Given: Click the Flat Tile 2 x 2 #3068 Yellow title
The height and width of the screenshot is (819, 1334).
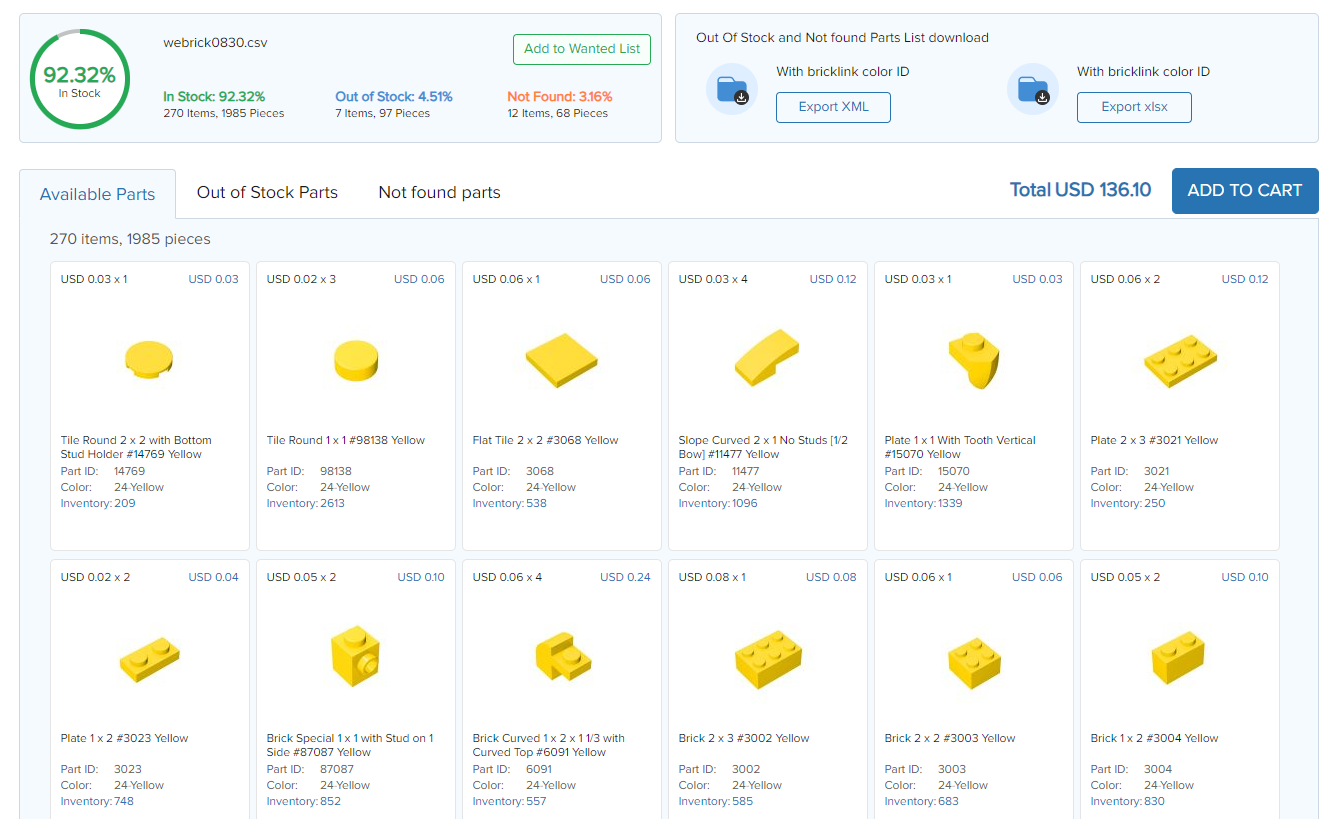Looking at the screenshot, I should click(546, 440).
